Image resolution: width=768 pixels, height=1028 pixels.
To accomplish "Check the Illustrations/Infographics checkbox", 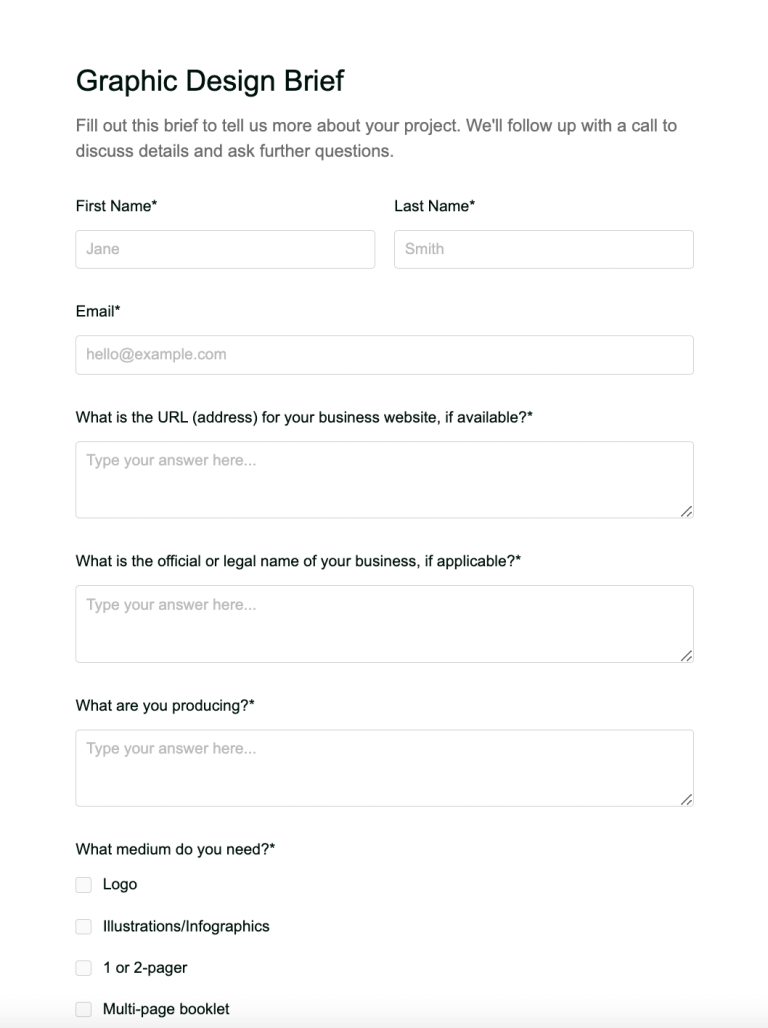I will (83, 926).
